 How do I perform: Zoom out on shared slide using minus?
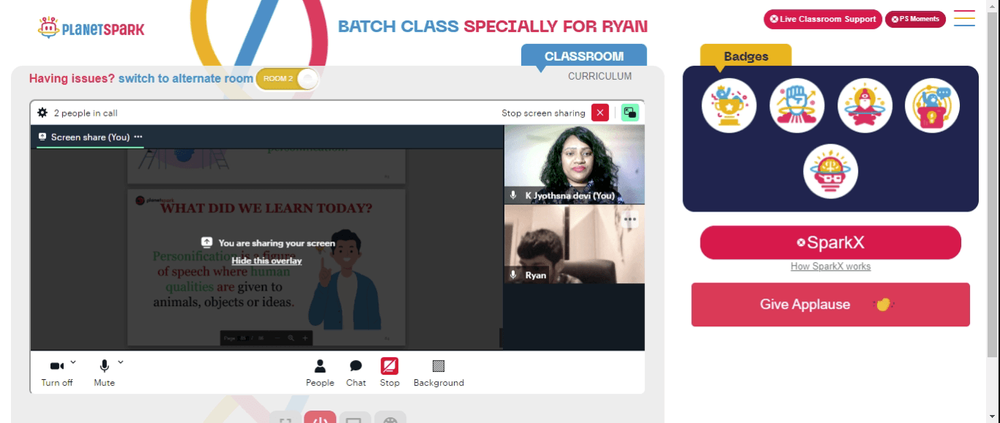pyautogui.click(x=277, y=338)
